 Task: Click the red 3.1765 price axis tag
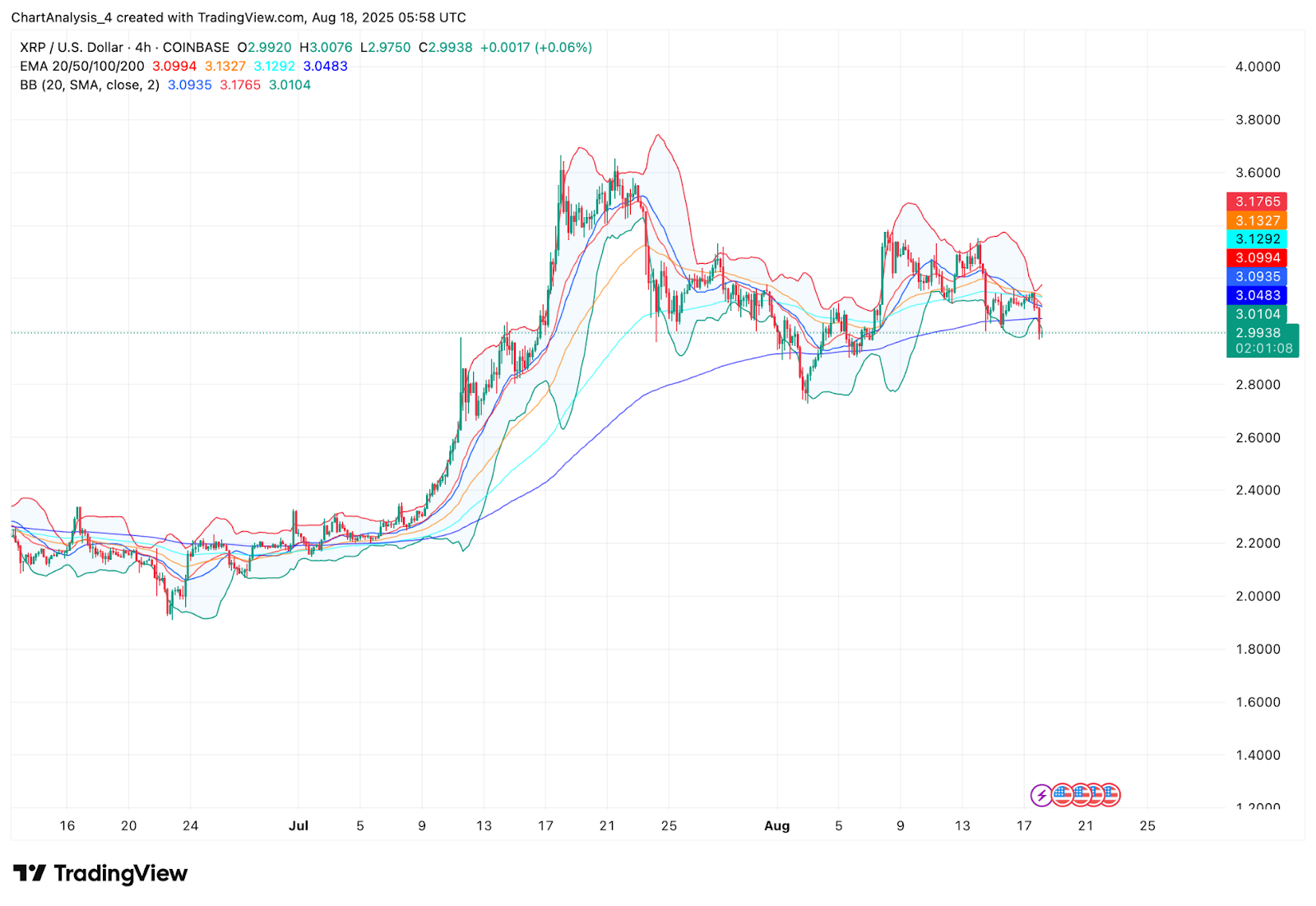coord(1258,201)
